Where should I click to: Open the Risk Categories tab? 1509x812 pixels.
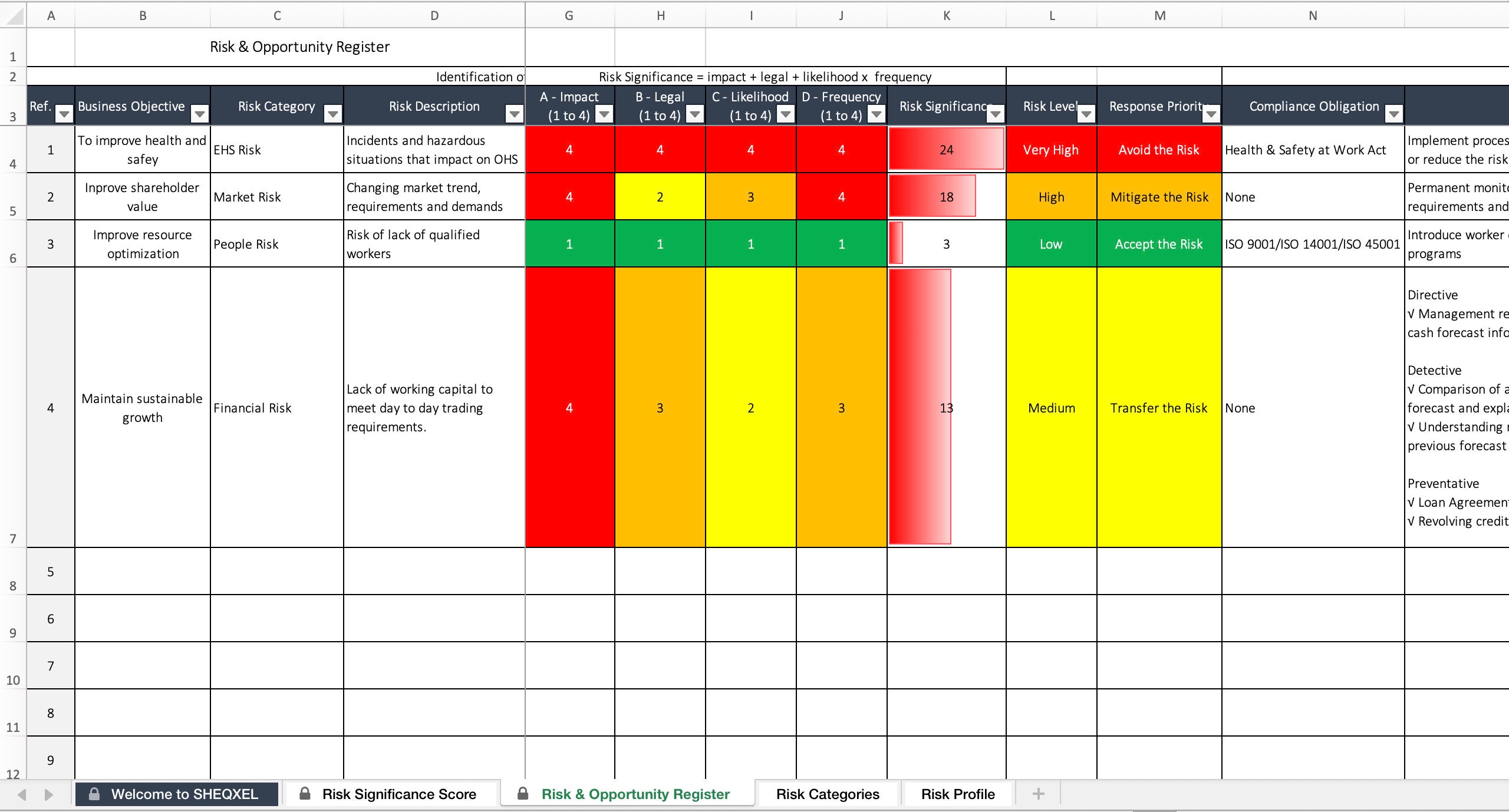pos(826,795)
